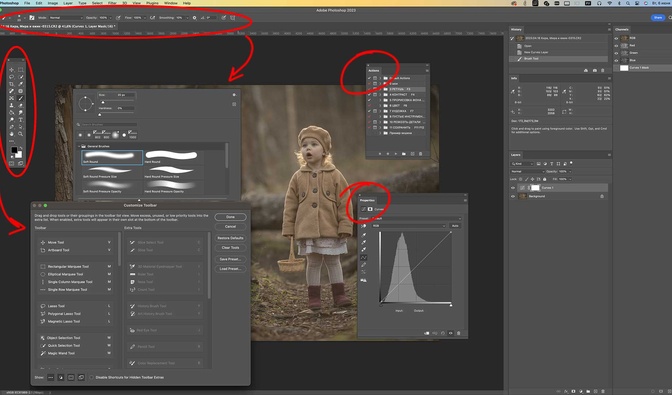This screenshot has width=672, height=395.
Task: Toggle layer visibility eye in Properties panel
Action: (450, 333)
